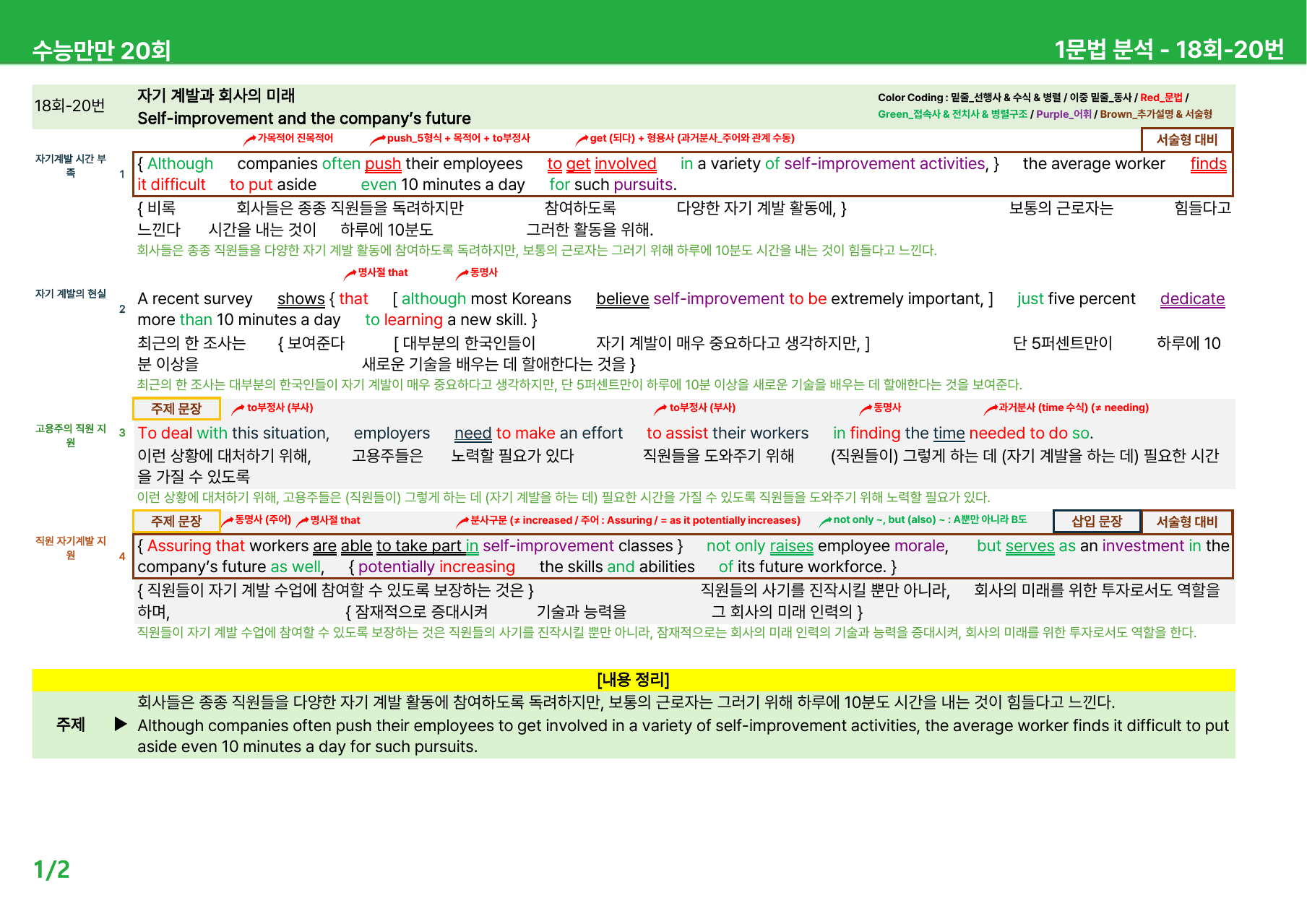
Task: Click the 주제 label in the summary
Action: [x=71, y=725]
